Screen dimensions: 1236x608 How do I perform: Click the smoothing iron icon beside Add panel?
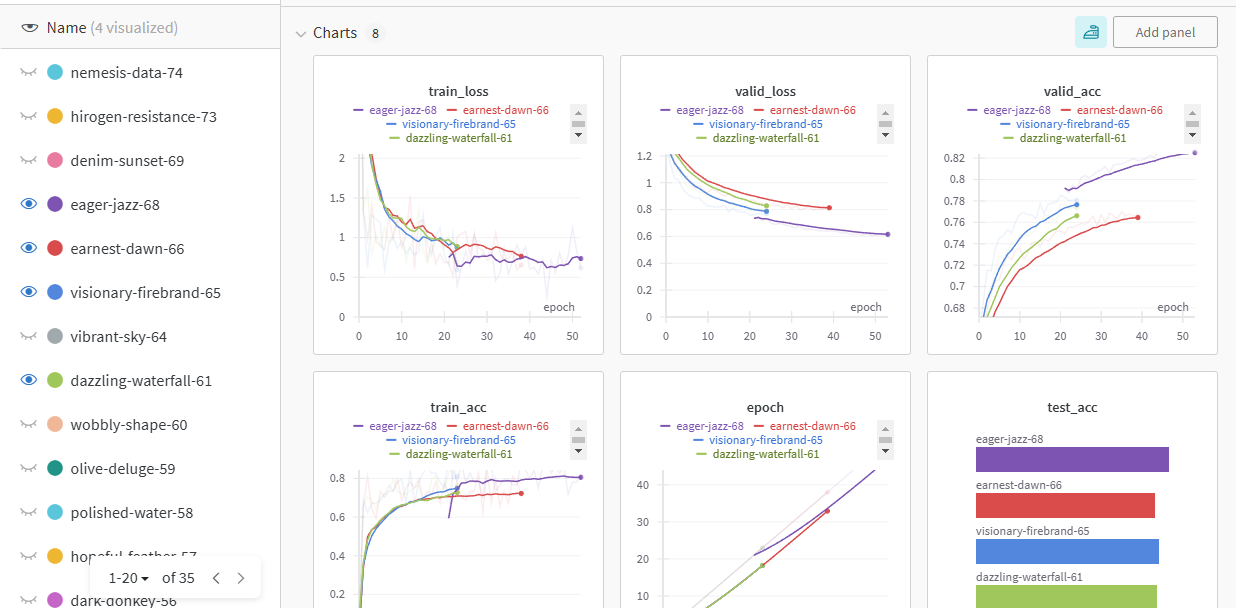[x=1091, y=32]
